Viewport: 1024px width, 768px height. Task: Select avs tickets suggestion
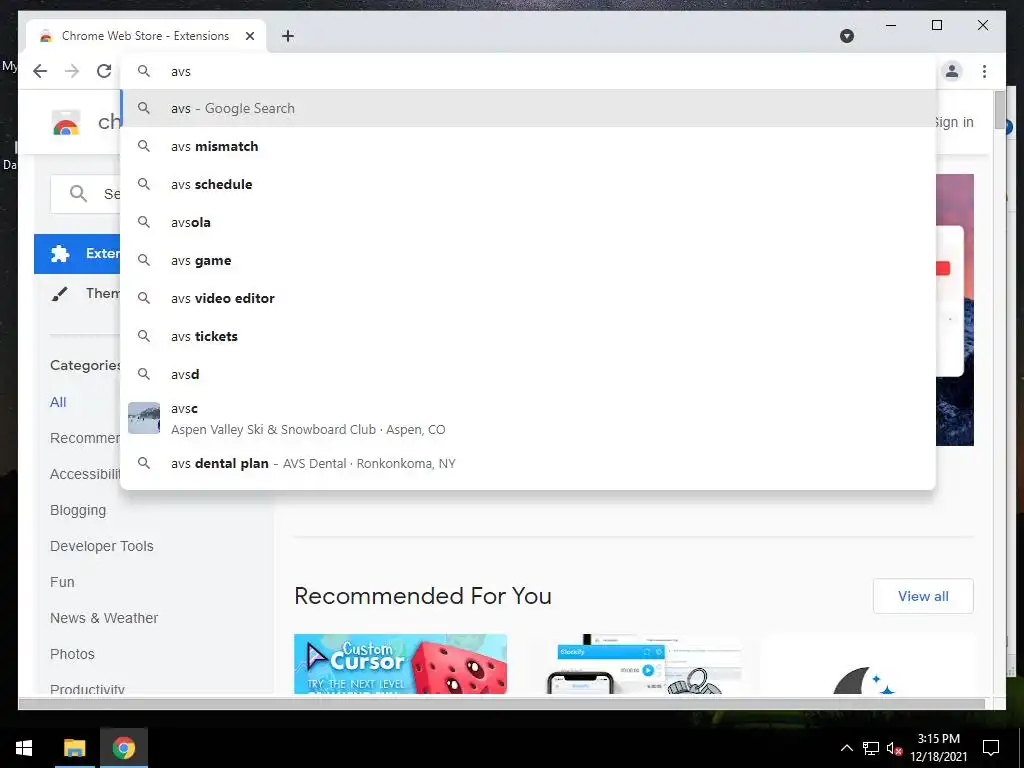(528, 336)
